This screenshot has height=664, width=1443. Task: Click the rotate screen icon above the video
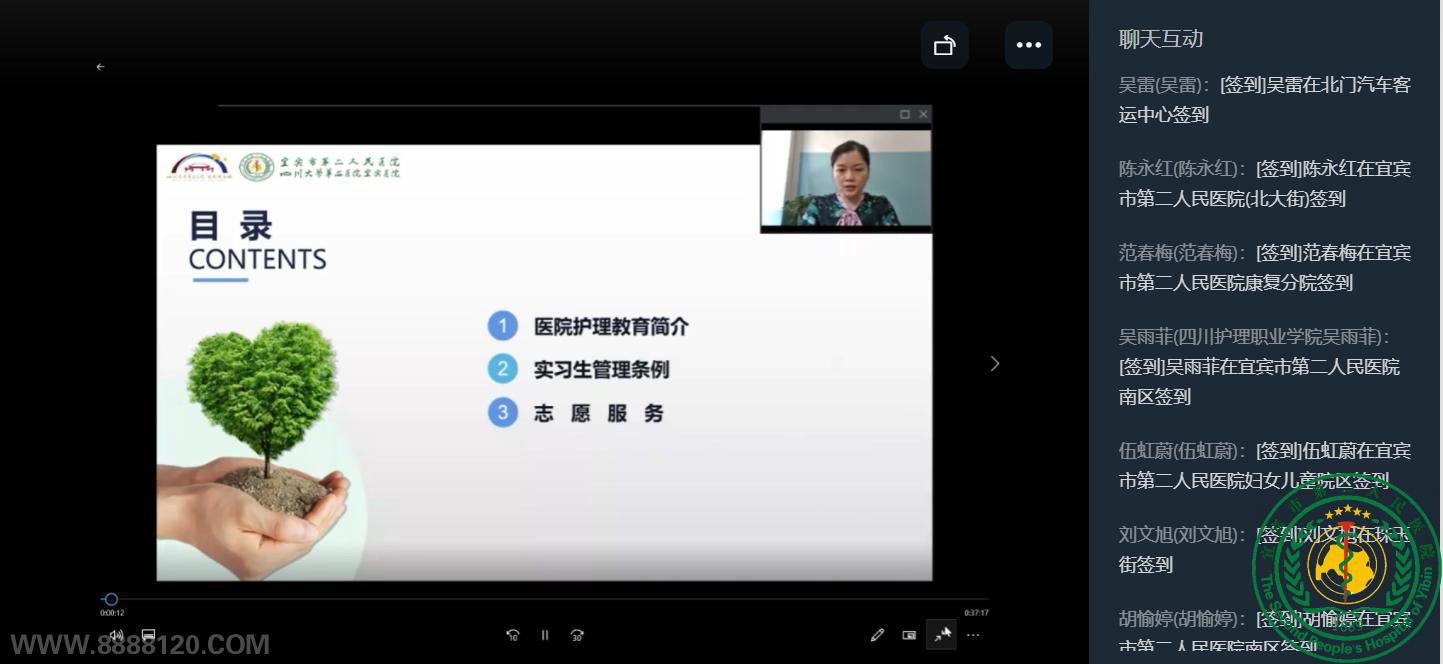(944, 45)
